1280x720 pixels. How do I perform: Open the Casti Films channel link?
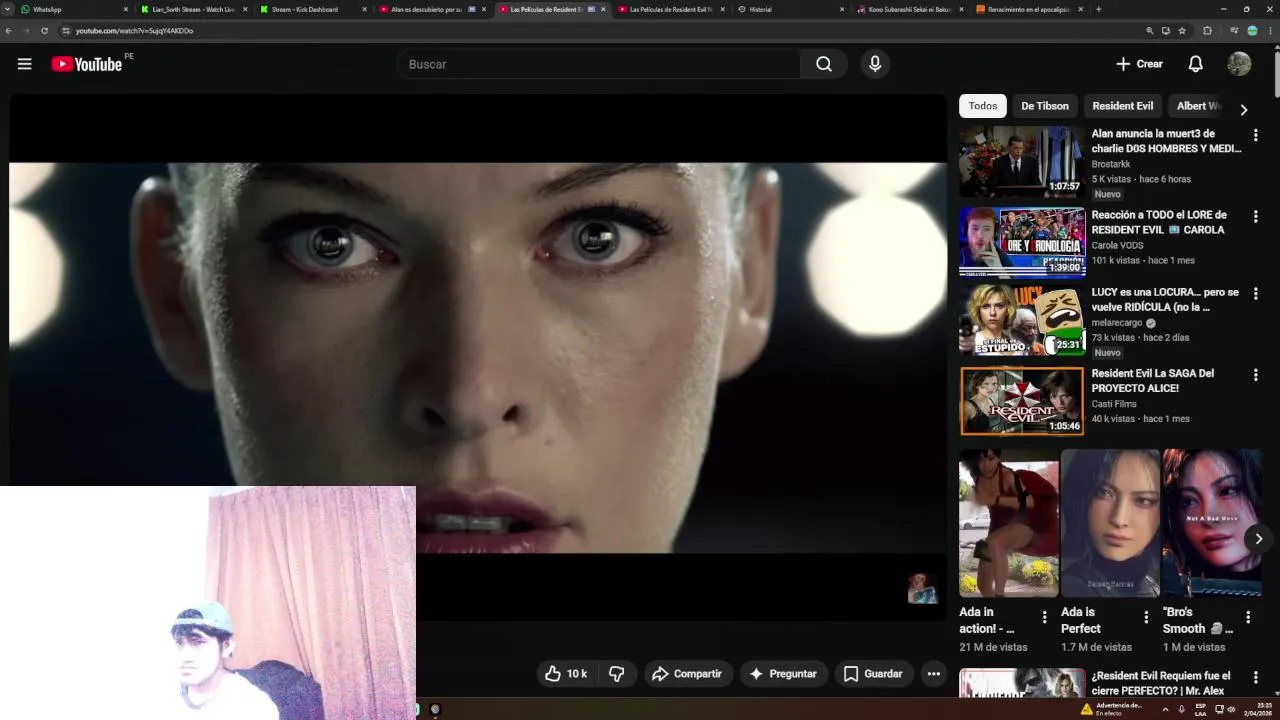pyautogui.click(x=1114, y=404)
